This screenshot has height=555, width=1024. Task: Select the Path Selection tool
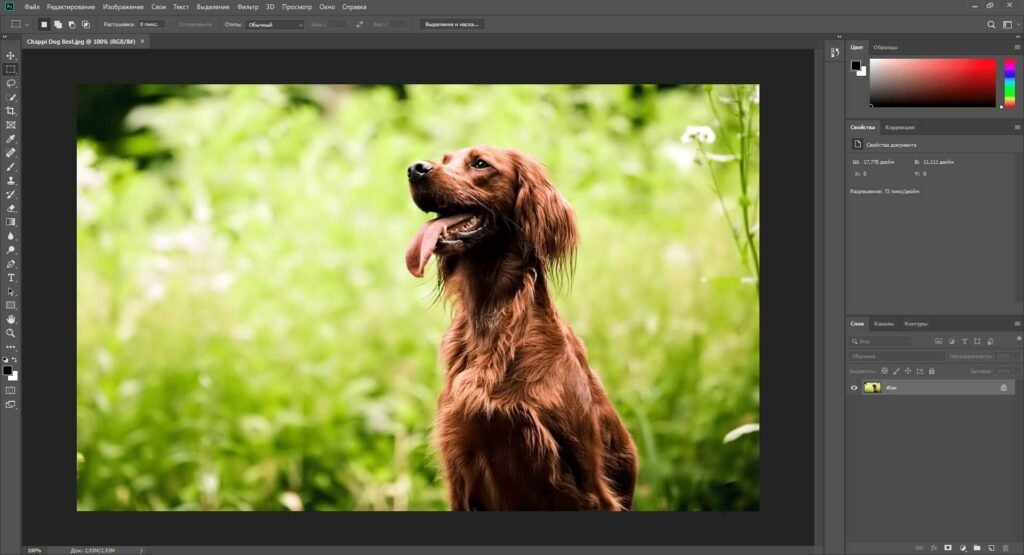pyautogui.click(x=10, y=292)
